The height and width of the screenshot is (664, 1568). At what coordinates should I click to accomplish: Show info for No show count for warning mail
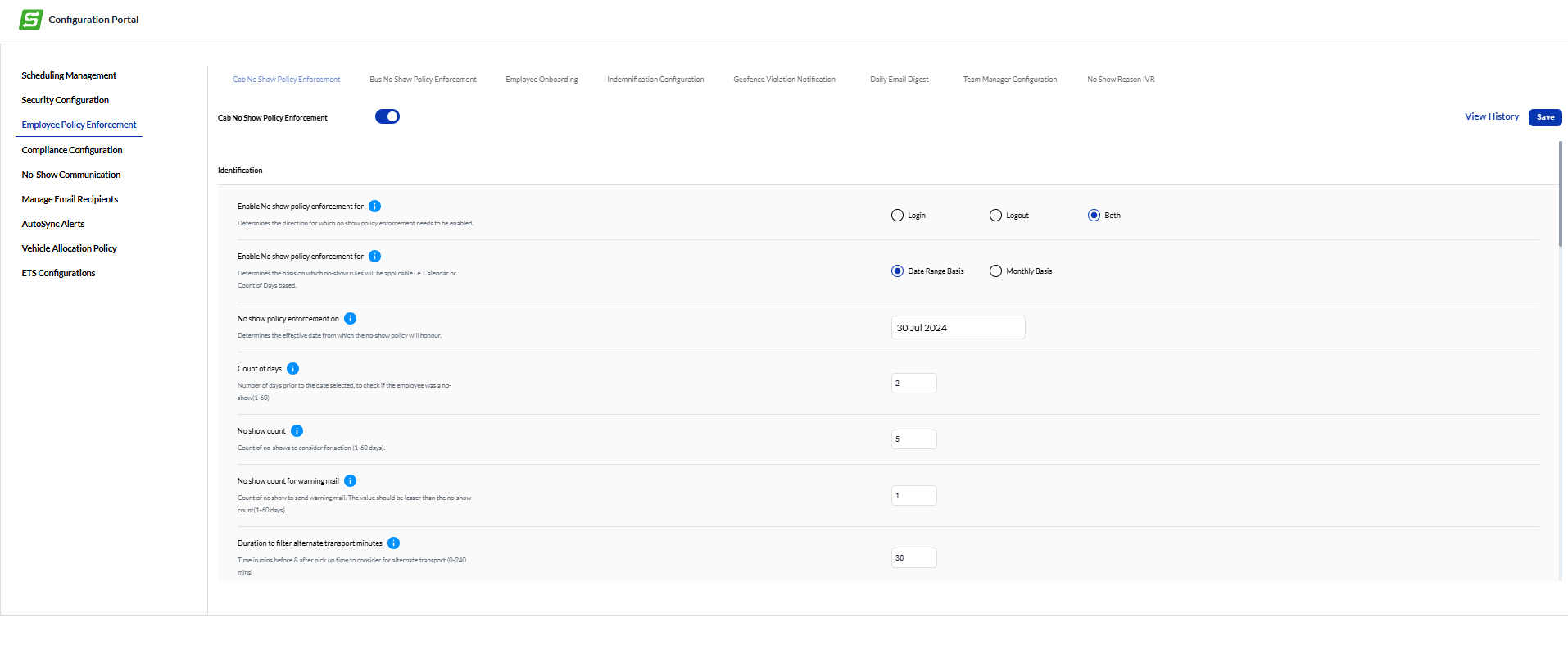click(x=350, y=481)
